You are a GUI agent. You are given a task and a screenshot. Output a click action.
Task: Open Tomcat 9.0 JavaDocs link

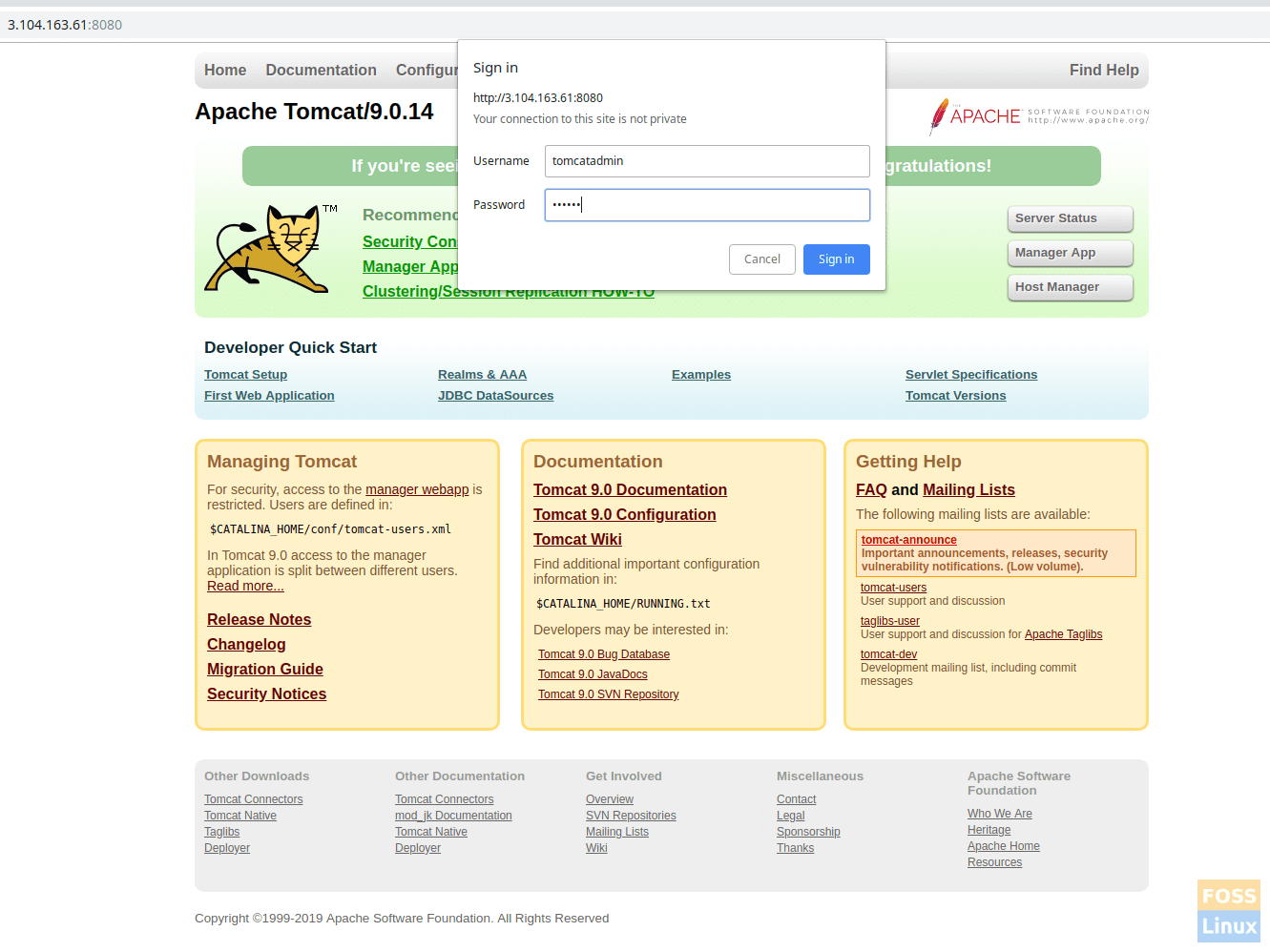click(x=593, y=674)
